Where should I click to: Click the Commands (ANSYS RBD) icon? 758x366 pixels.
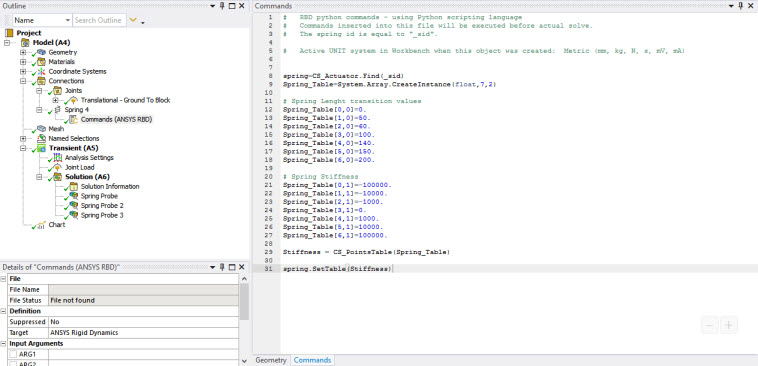coord(74,119)
